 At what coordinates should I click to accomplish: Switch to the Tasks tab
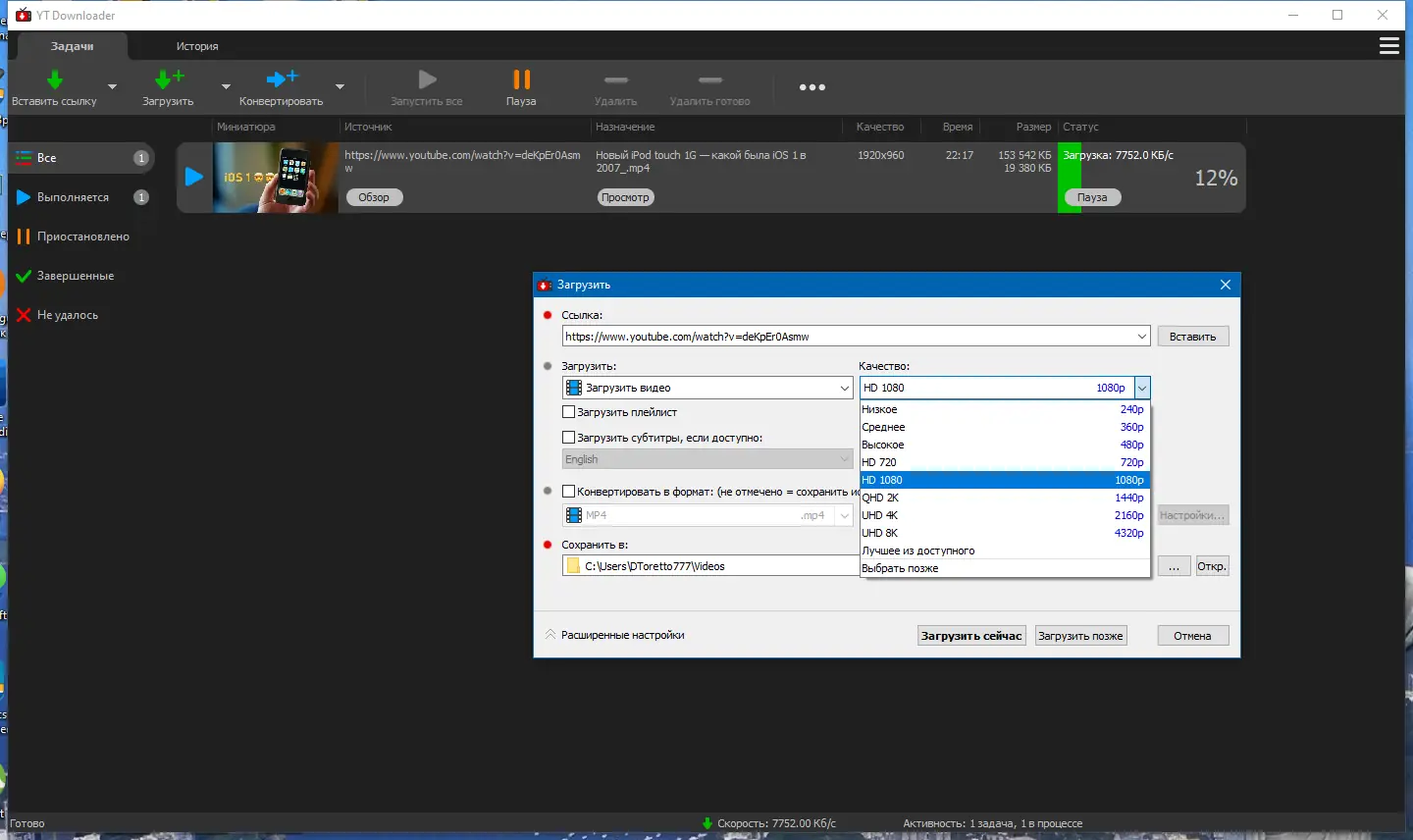coord(73,46)
